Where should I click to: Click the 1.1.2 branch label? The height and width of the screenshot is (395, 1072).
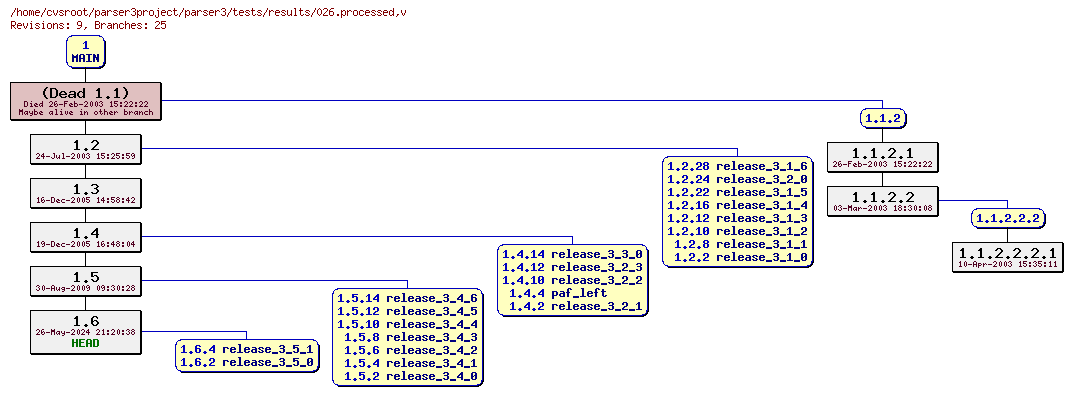tap(883, 118)
